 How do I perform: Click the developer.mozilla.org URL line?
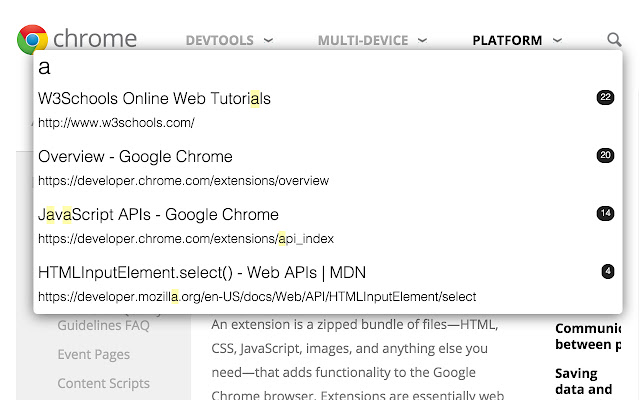257,296
